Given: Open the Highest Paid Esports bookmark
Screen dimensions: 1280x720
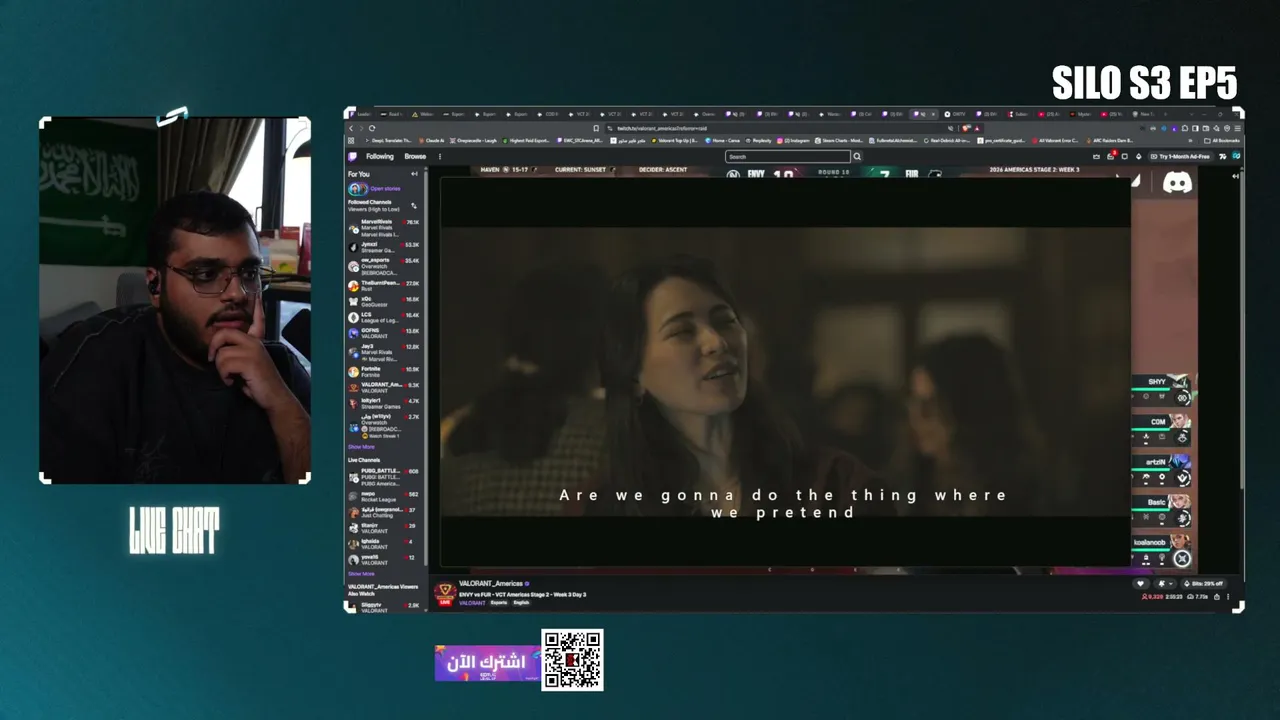Looking at the screenshot, I should coord(526,141).
